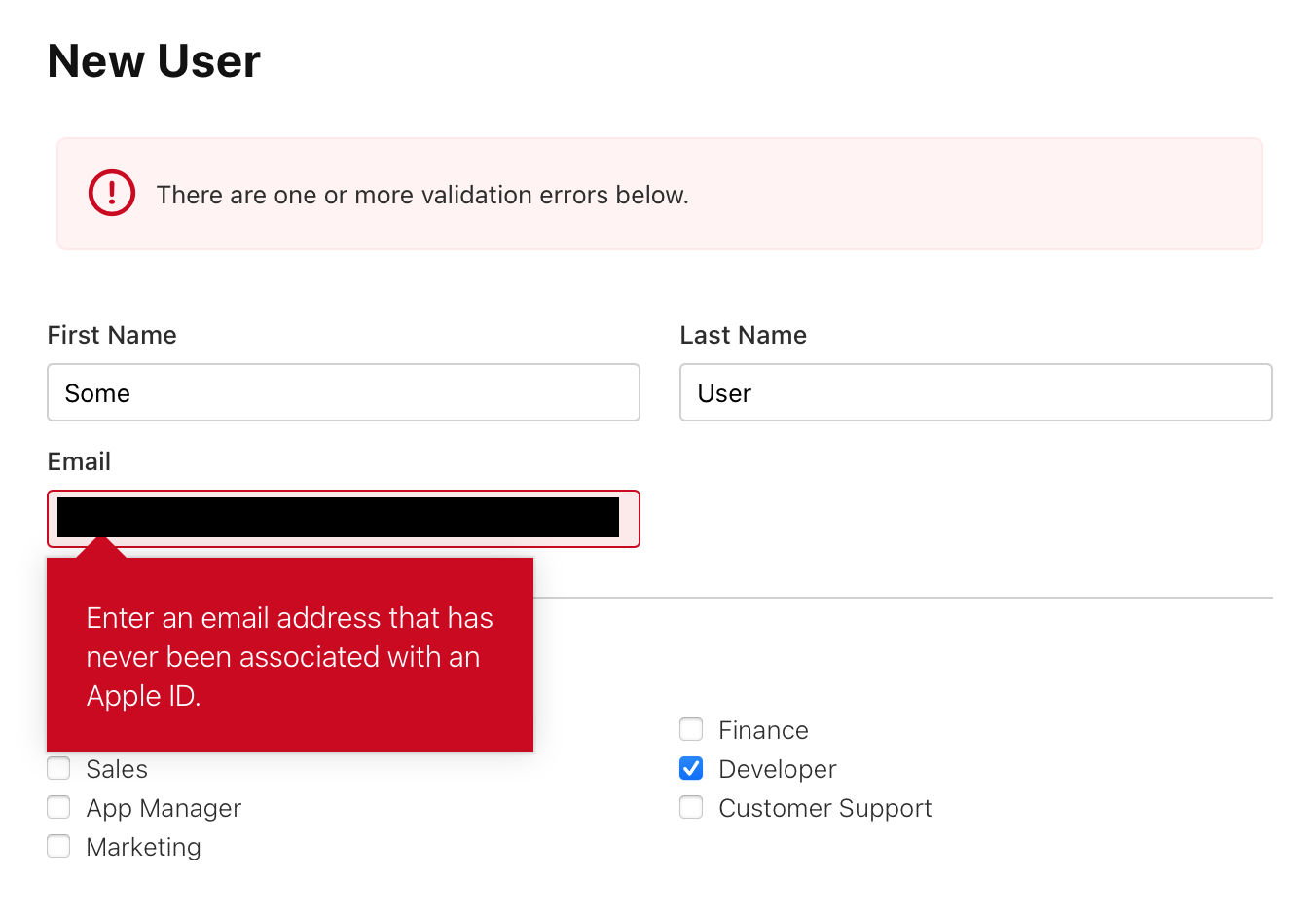Screen dimensions: 1316x915
Task: Click the 'Email' field label
Action: (x=79, y=461)
